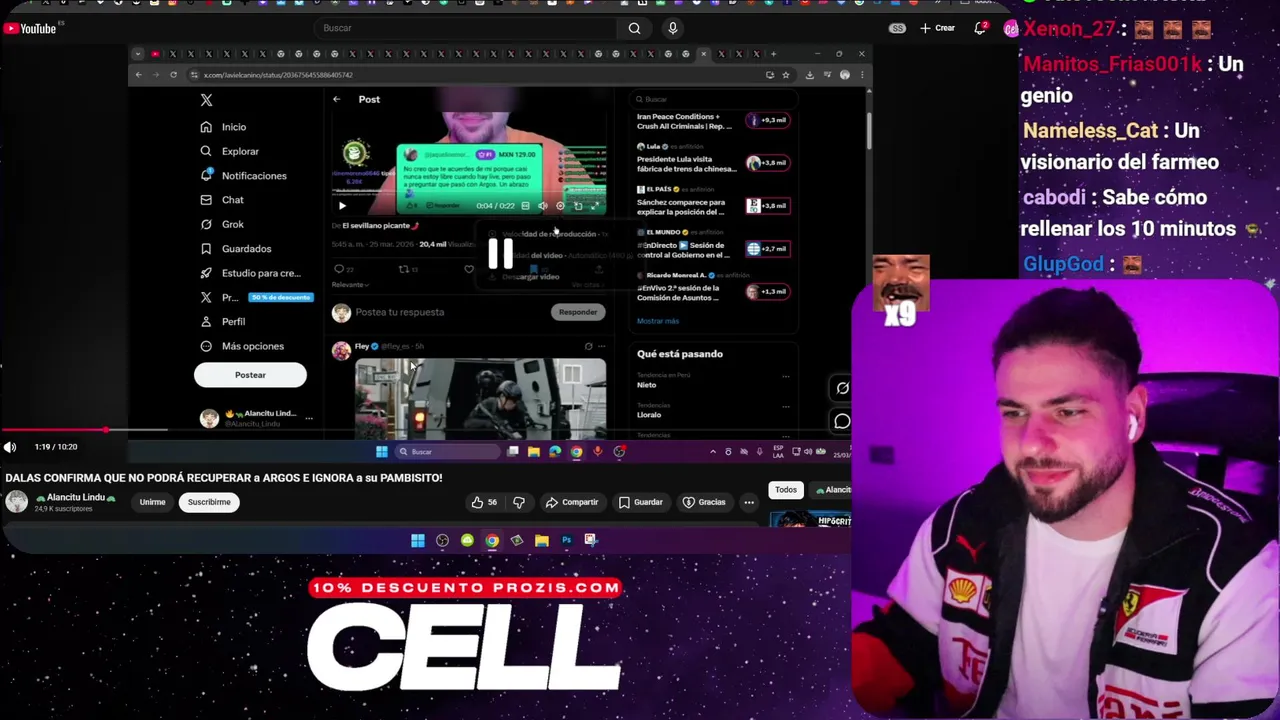Click the white Postear button
The image size is (1280, 720).
[x=250, y=375]
